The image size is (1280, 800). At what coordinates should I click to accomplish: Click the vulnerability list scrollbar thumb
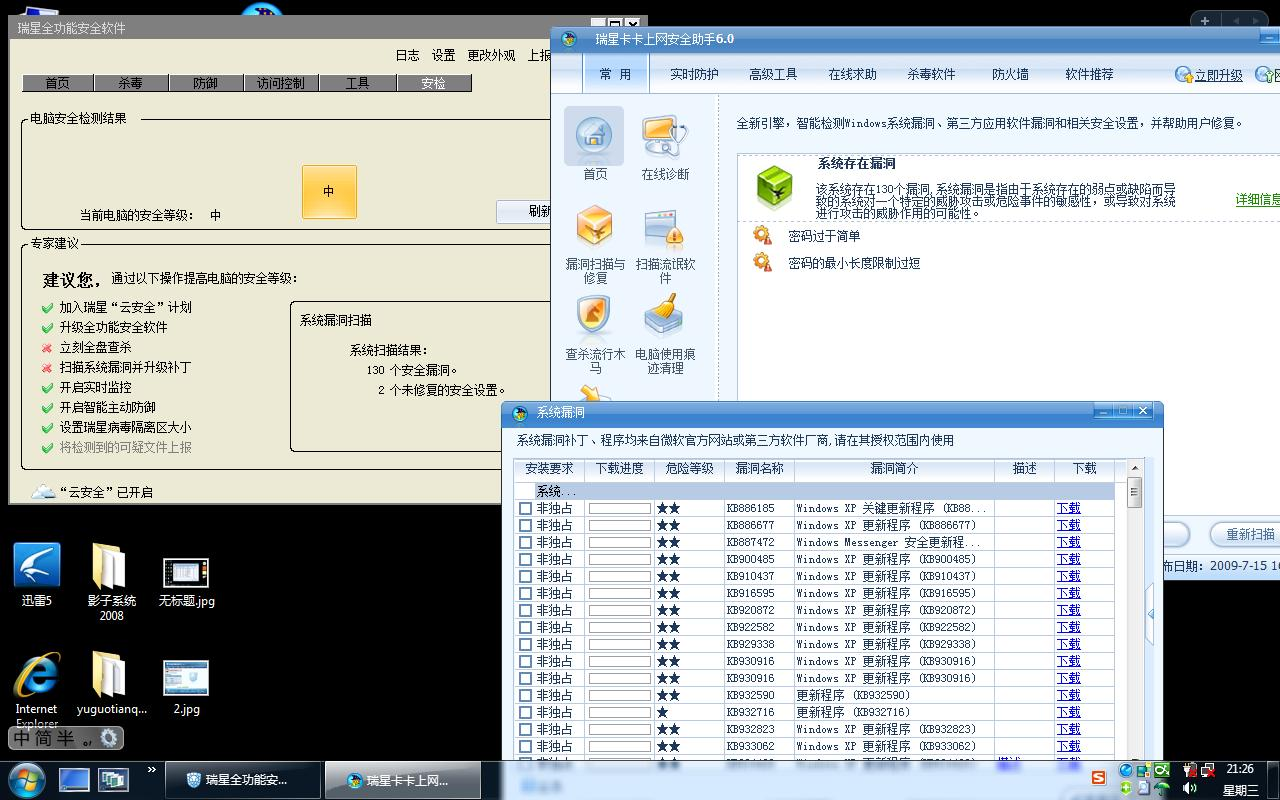1134,493
